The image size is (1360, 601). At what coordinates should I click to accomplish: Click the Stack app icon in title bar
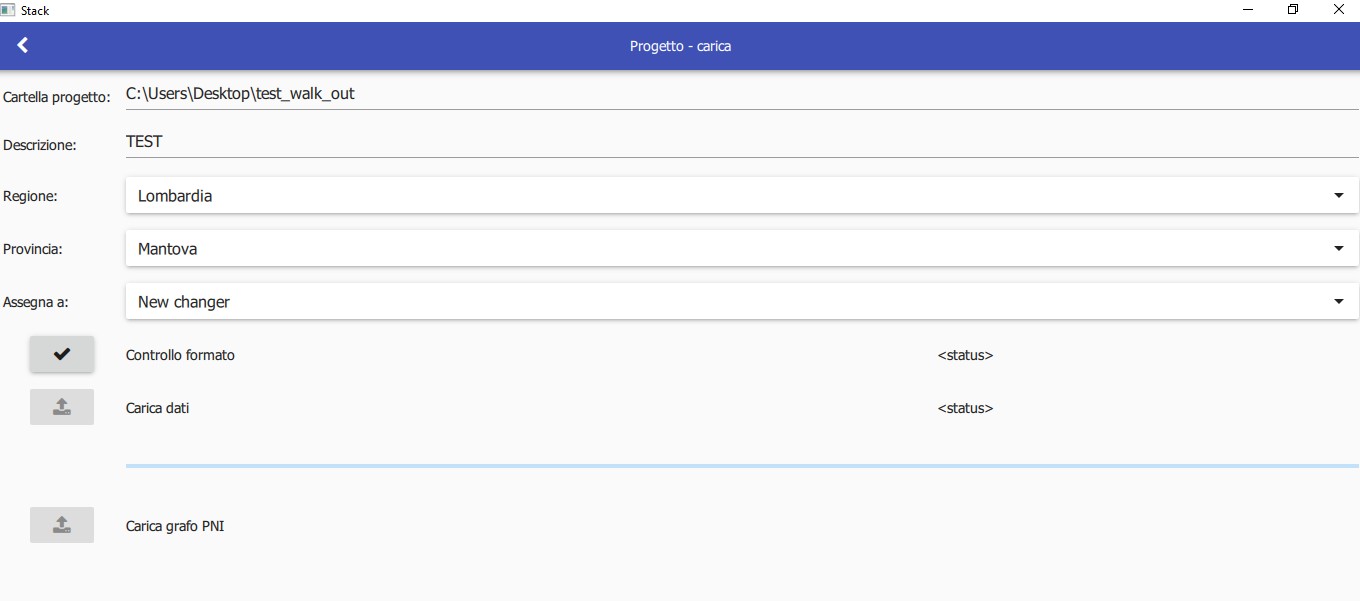(x=8, y=10)
